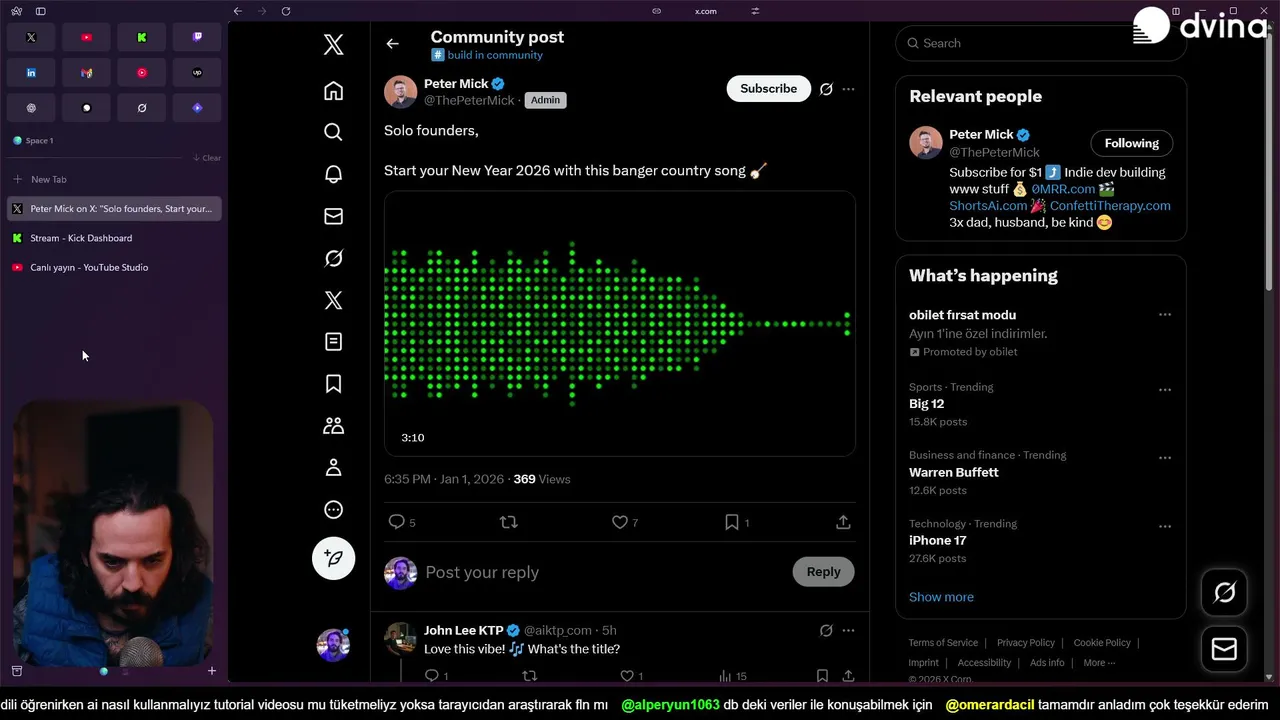The image size is (1280, 720).
Task: Play the green audio waveform video
Action: click(x=619, y=323)
